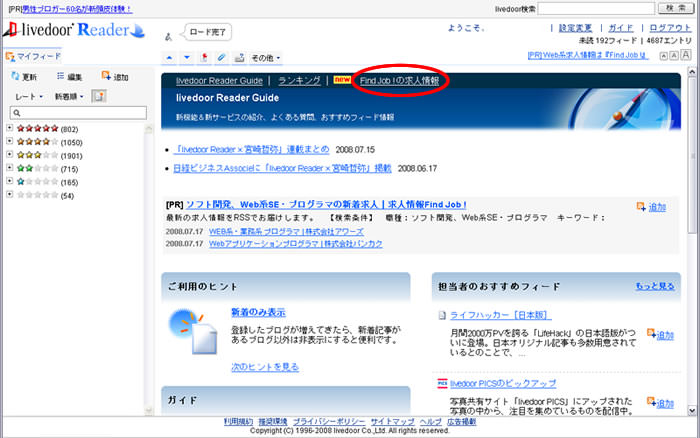Open livedoor PICSのピックアップ feed link
The image size is (700, 438).
(503, 384)
